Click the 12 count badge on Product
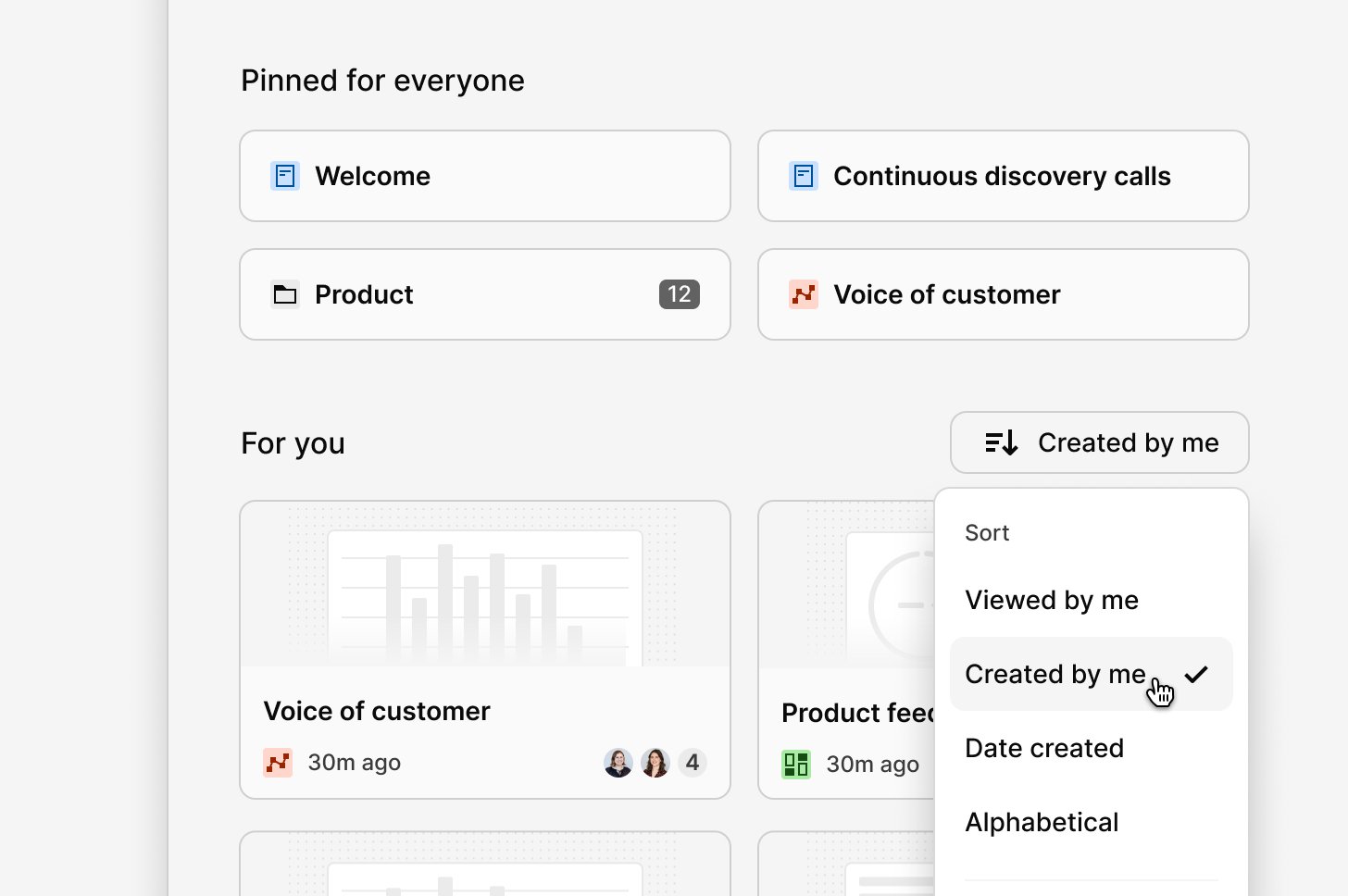 (x=680, y=294)
